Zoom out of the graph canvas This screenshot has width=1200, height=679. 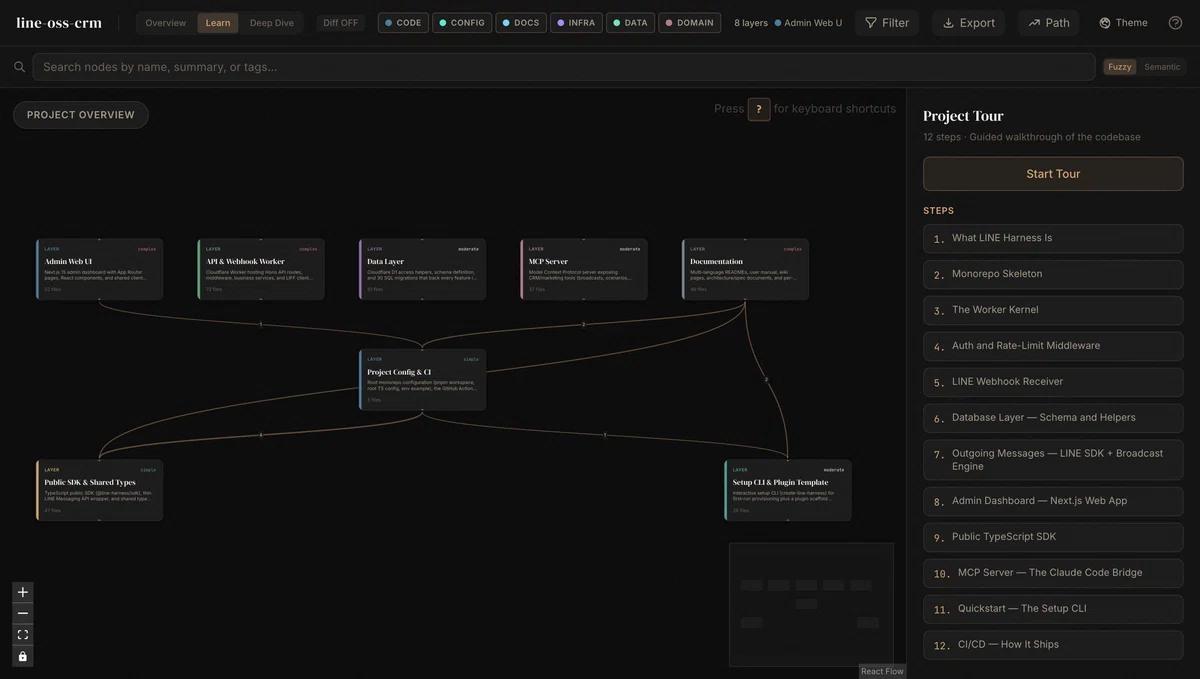pos(23,613)
